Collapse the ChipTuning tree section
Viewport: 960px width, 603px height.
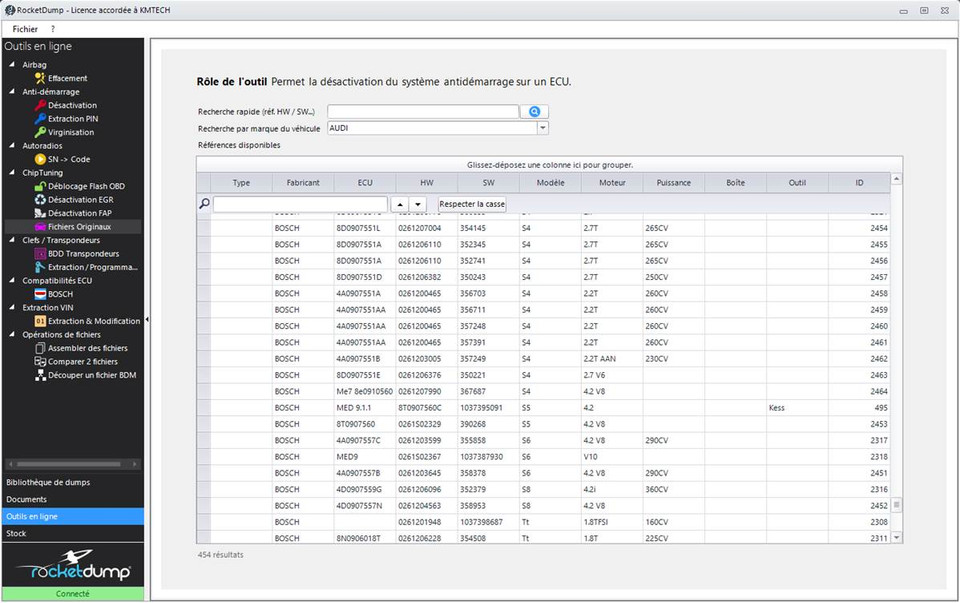coord(12,173)
